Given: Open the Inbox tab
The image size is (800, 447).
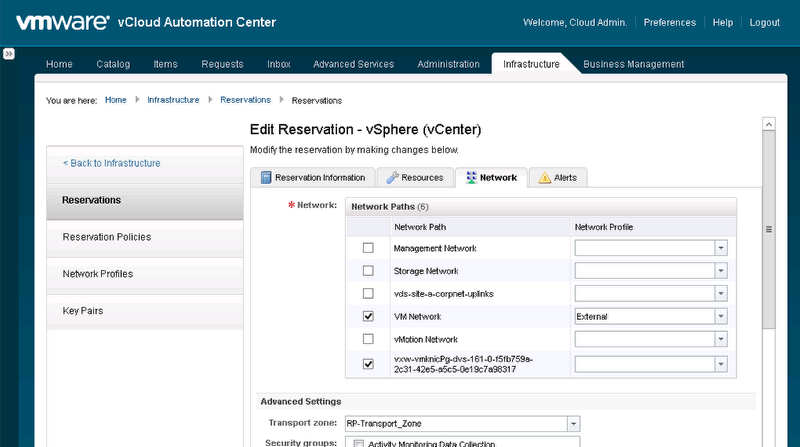Looking at the screenshot, I should (x=279, y=64).
